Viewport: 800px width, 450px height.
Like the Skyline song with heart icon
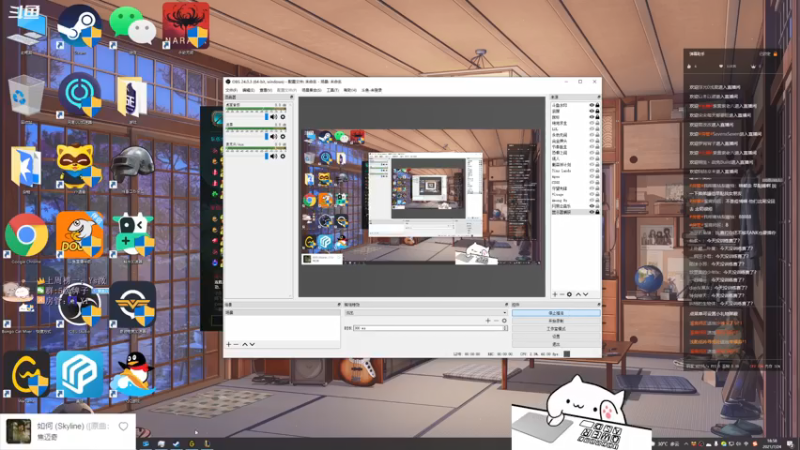point(123,426)
